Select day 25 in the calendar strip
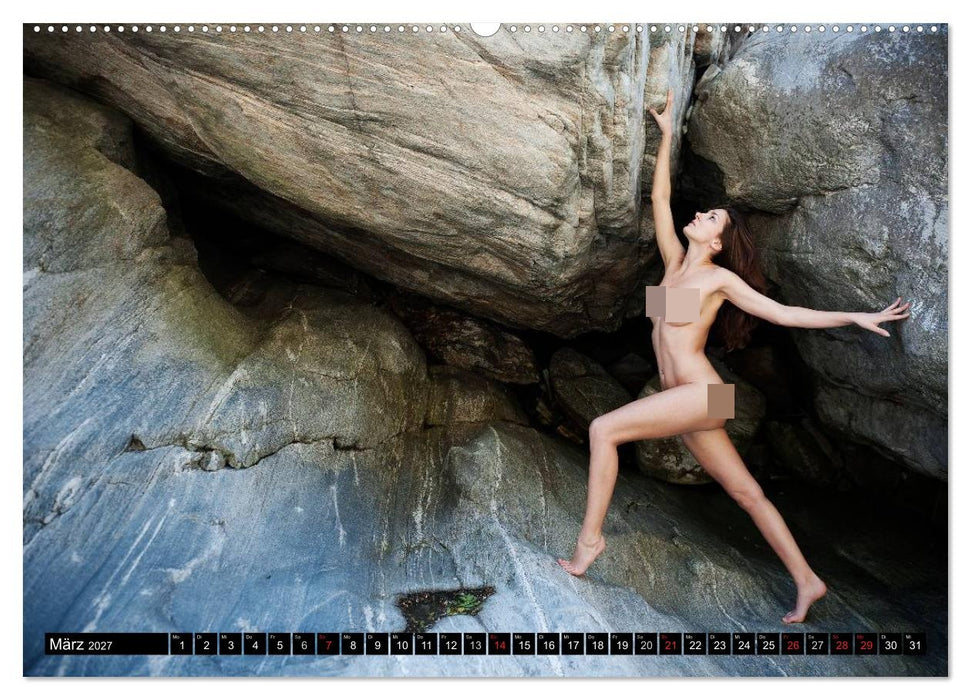Screen dimensions: 971x700 click(x=769, y=644)
